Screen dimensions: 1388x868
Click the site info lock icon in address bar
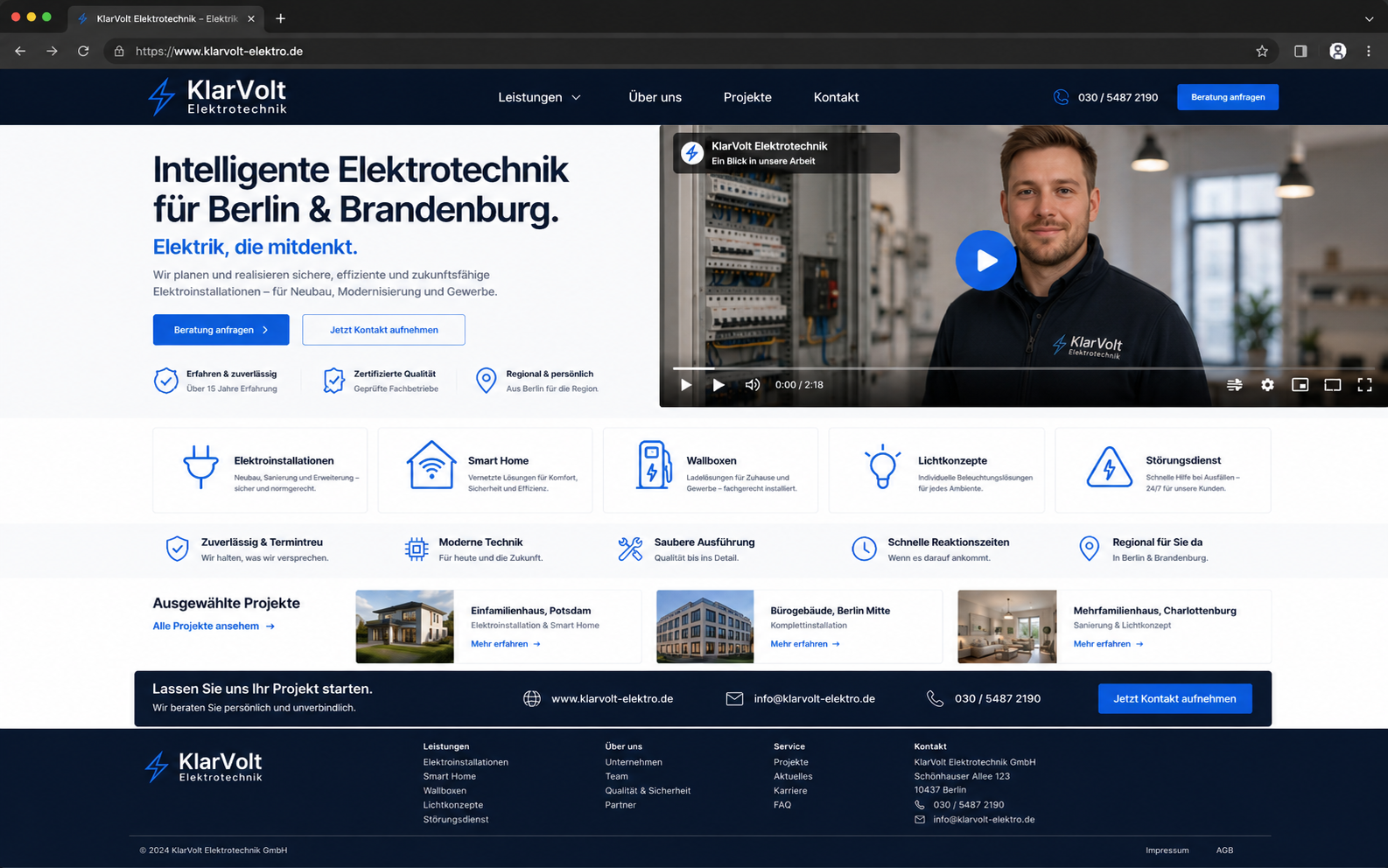pyautogui.click(x=119, y=52)
